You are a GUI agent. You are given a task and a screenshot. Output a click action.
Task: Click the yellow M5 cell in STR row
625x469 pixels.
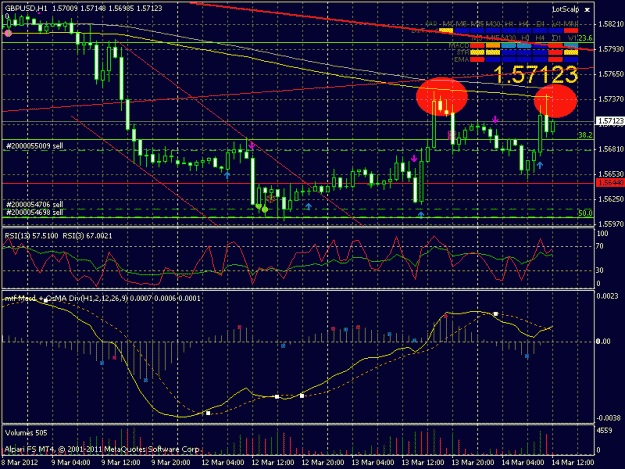point(477,52)
